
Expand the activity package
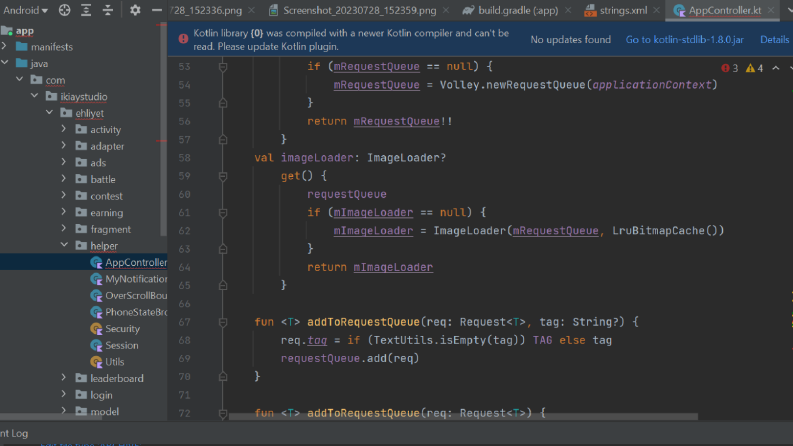64,129
